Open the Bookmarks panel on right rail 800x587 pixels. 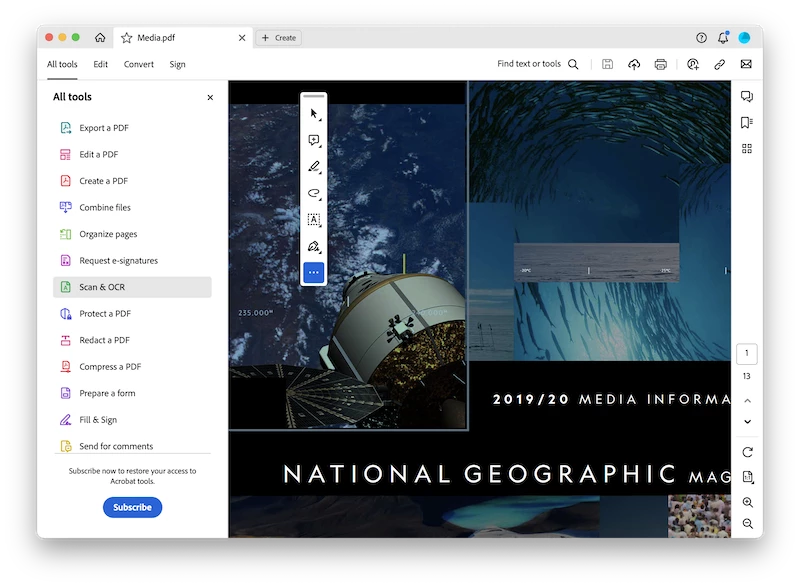point(747,122)
